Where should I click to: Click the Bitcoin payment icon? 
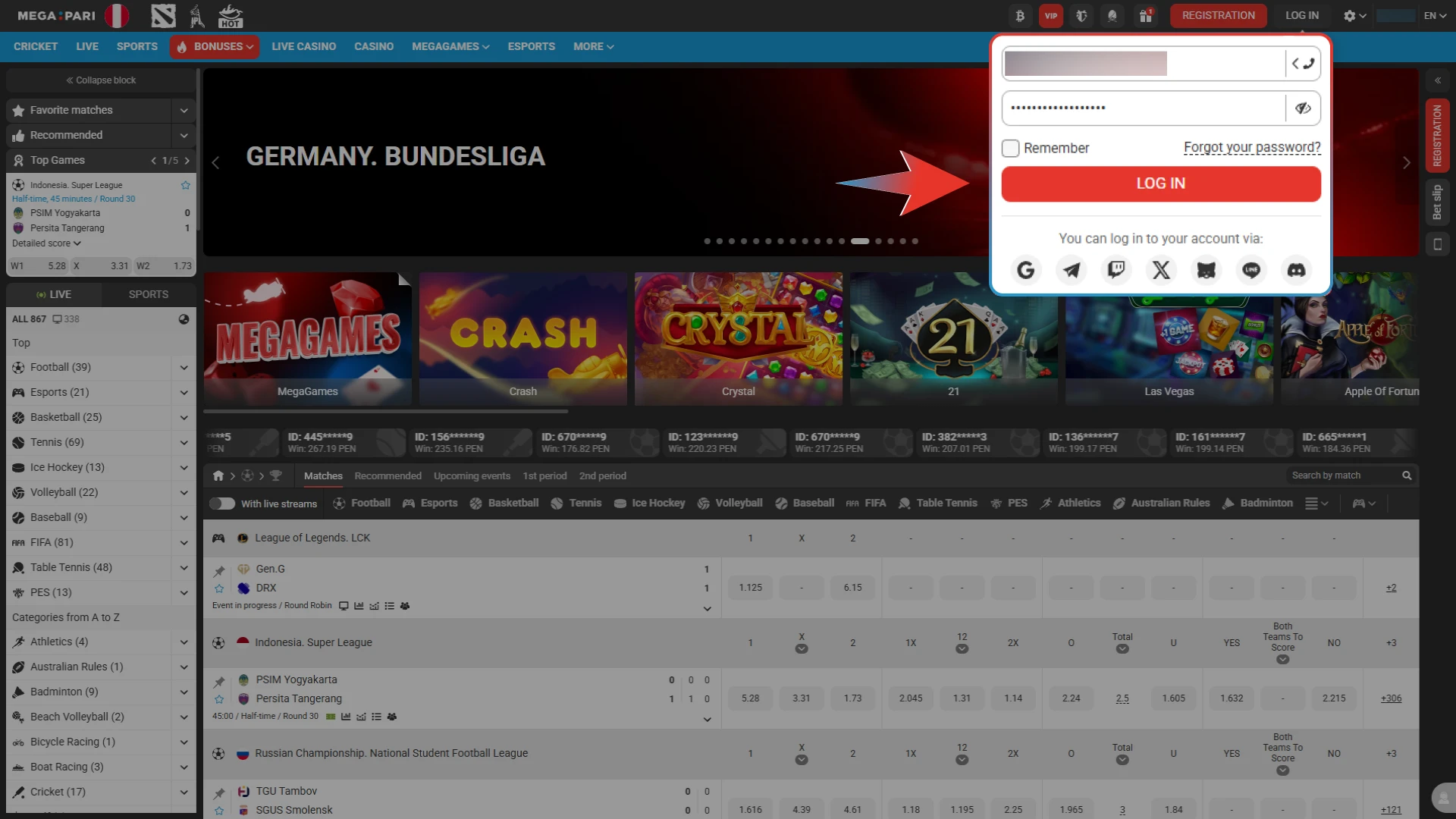coord(1020,15)
